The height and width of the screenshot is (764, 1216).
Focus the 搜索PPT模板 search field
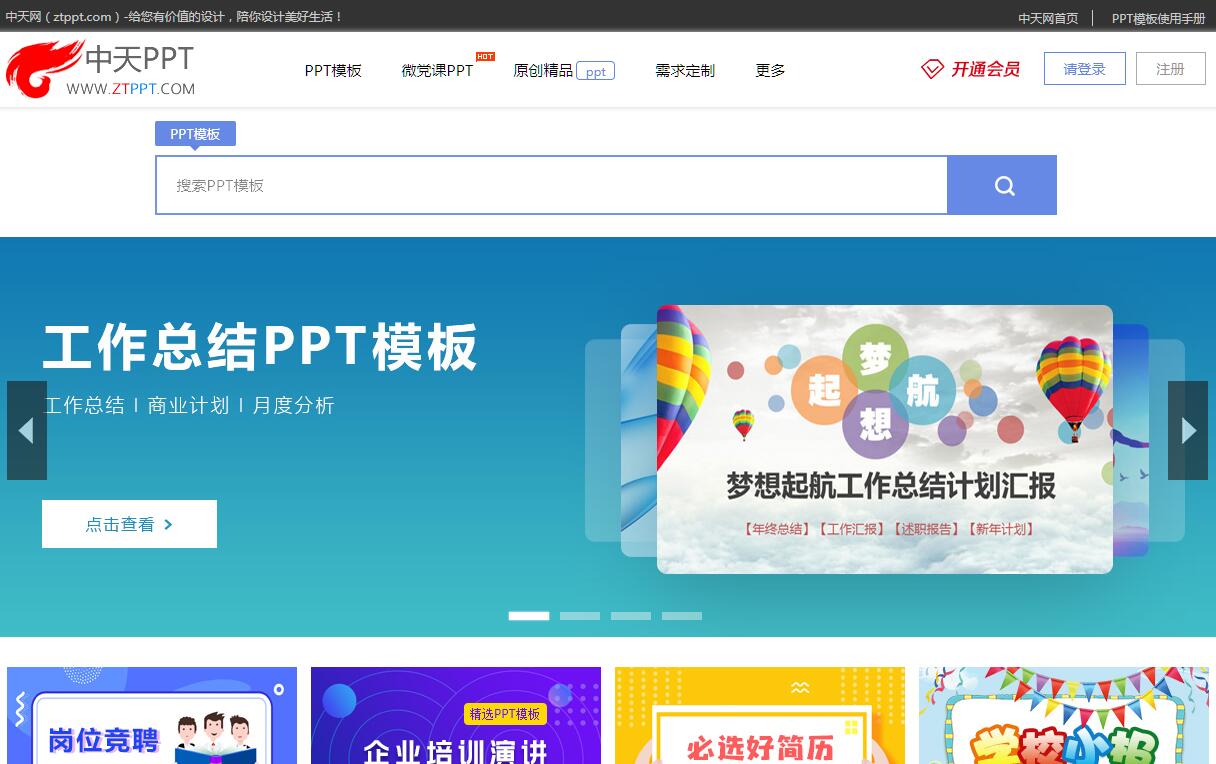click(x=550, y=185)
